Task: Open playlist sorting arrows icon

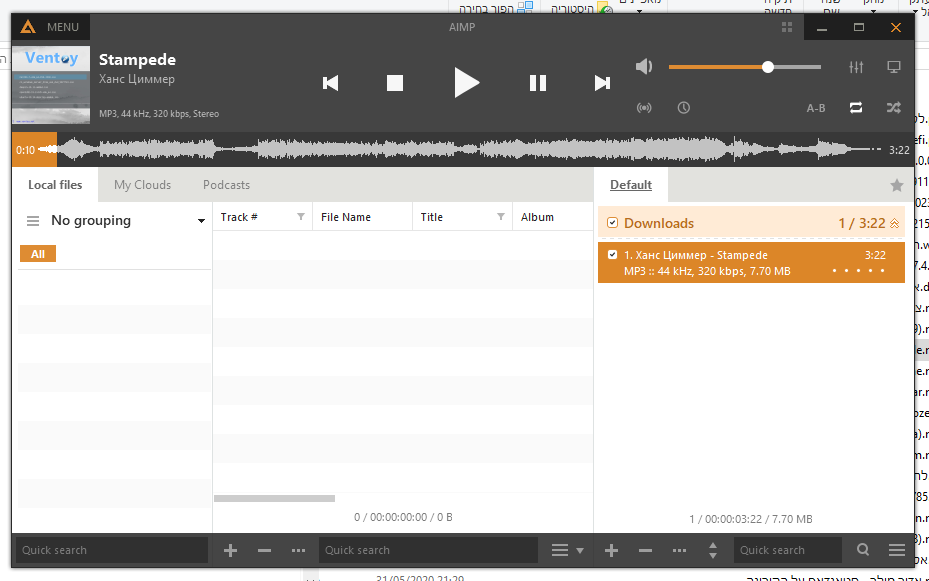Action: point(713,551)
